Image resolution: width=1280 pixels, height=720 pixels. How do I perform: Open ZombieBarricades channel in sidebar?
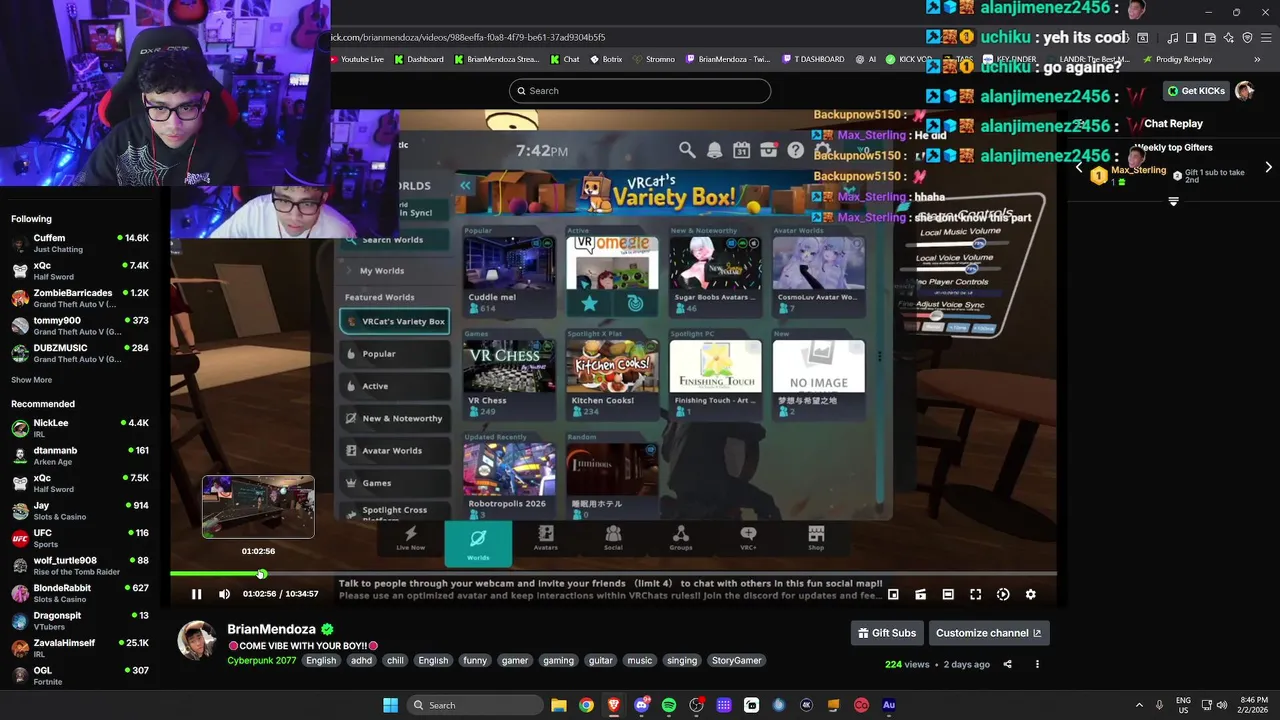(x=80, y=298)
